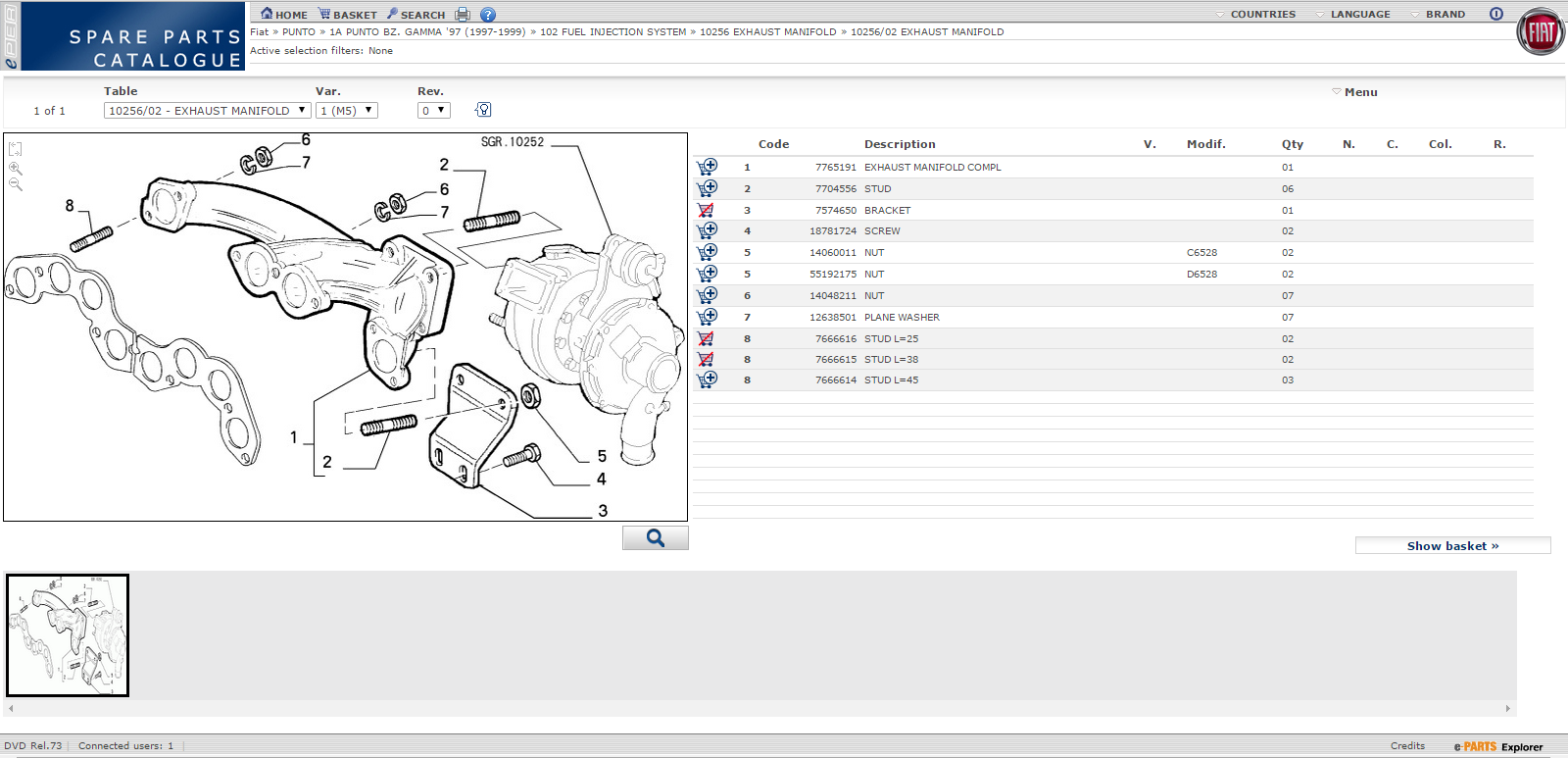This screenshot has width=1568, height=758.
Task: Click the lightbulb hint icon next to Rev.
Action: [x=483, y=110]
